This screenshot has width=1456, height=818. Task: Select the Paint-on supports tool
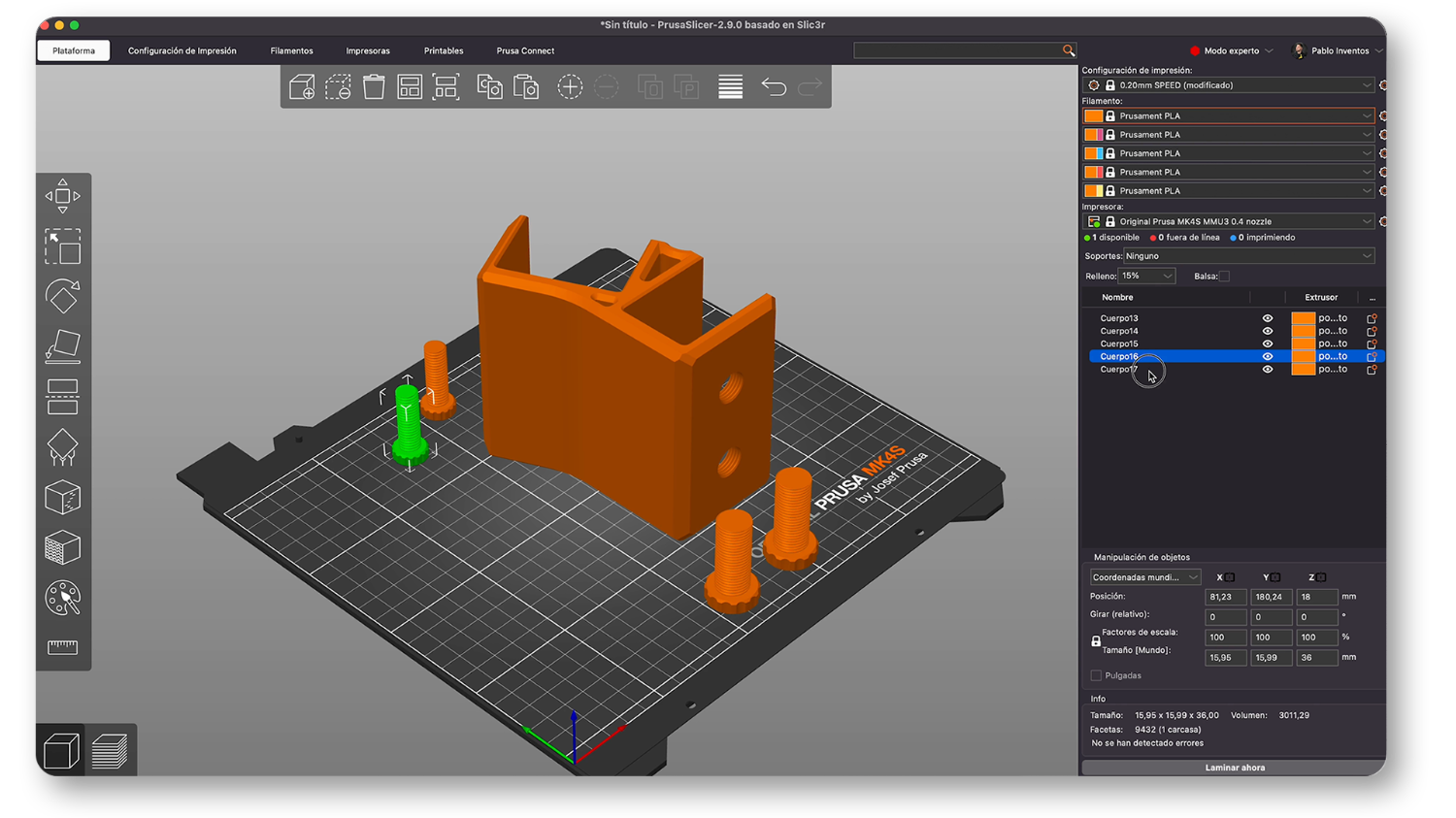tap(62, 447)
